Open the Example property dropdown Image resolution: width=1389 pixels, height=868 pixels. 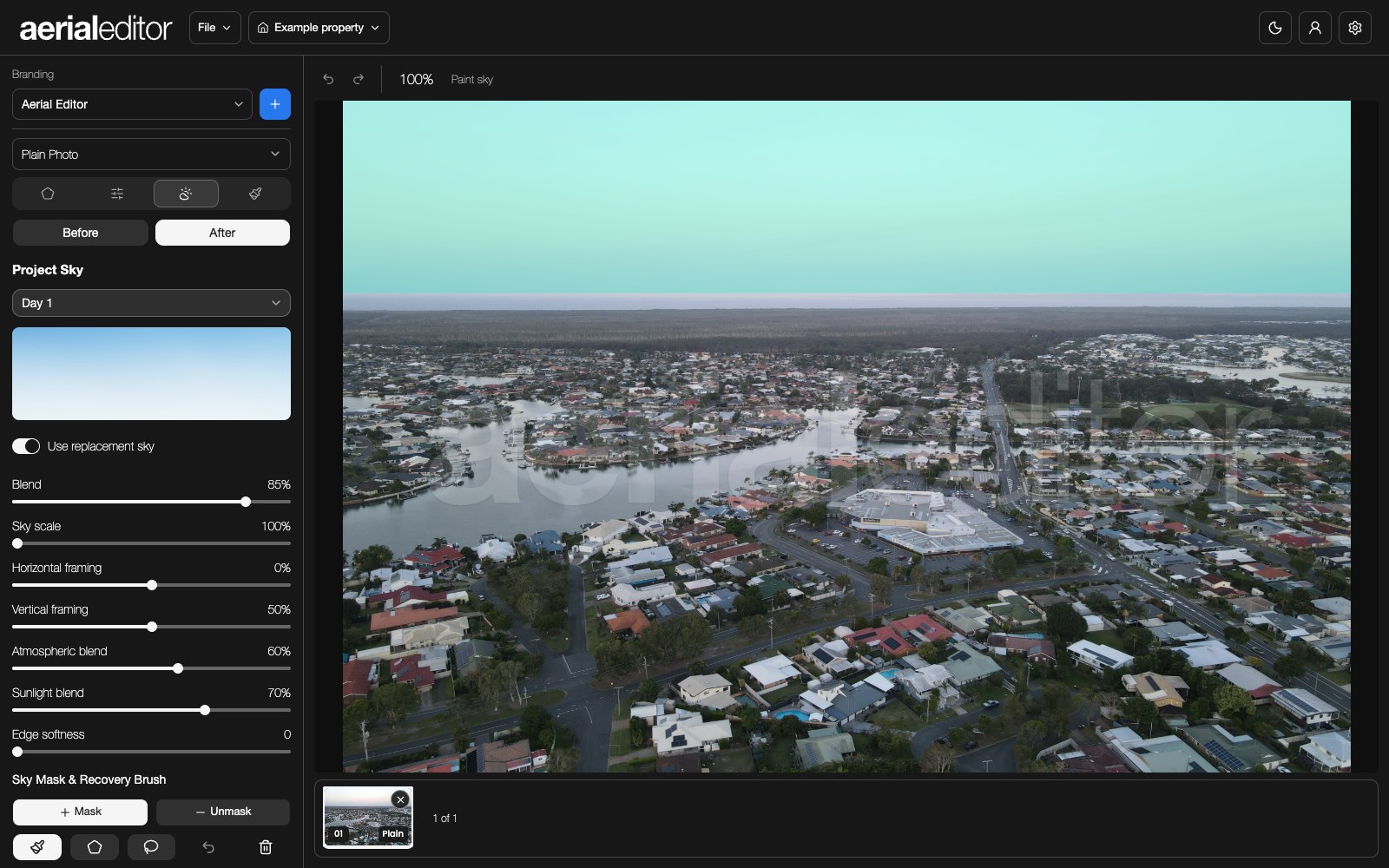click(319, 28)
